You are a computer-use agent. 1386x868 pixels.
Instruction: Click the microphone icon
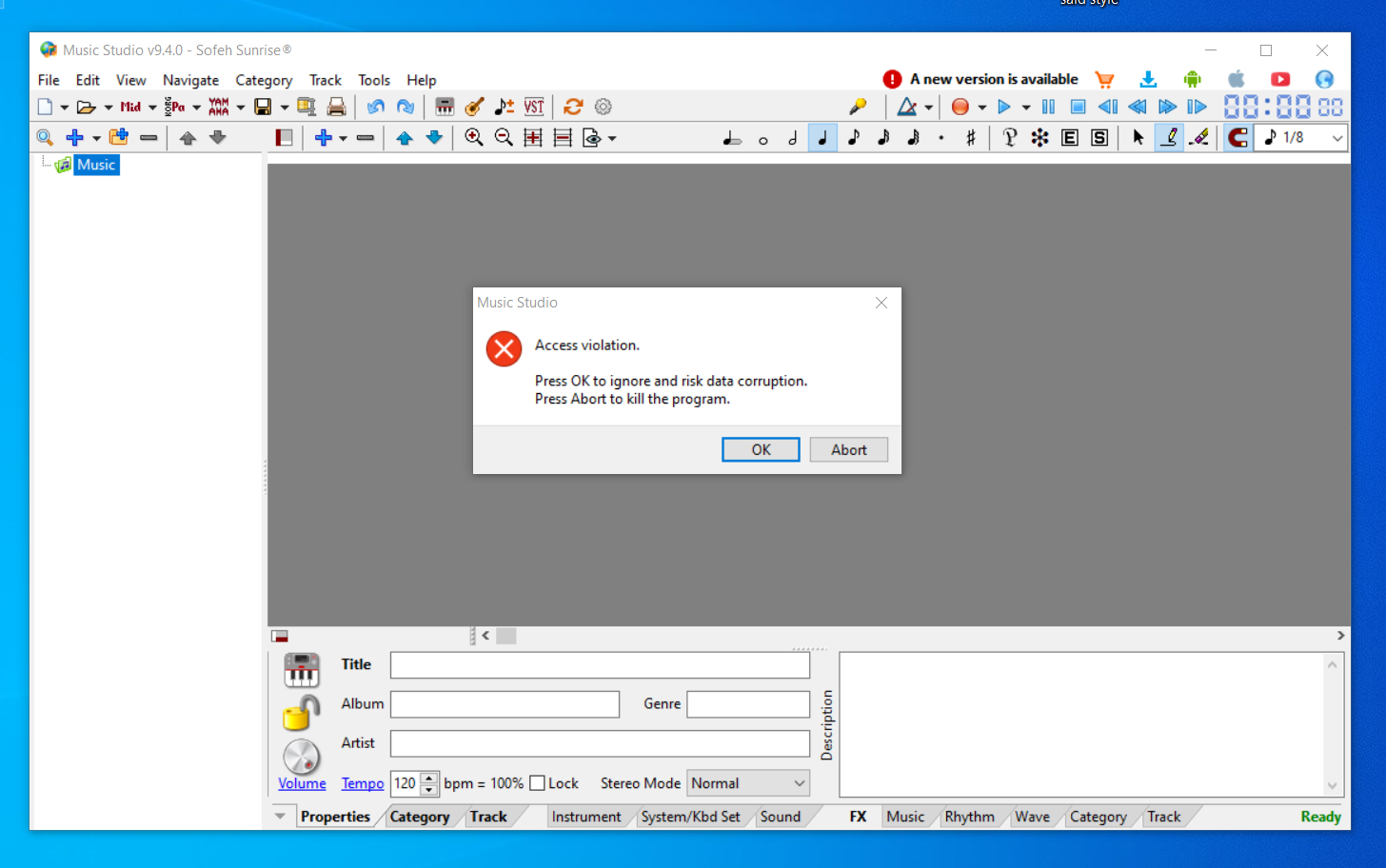click(858, 107)
